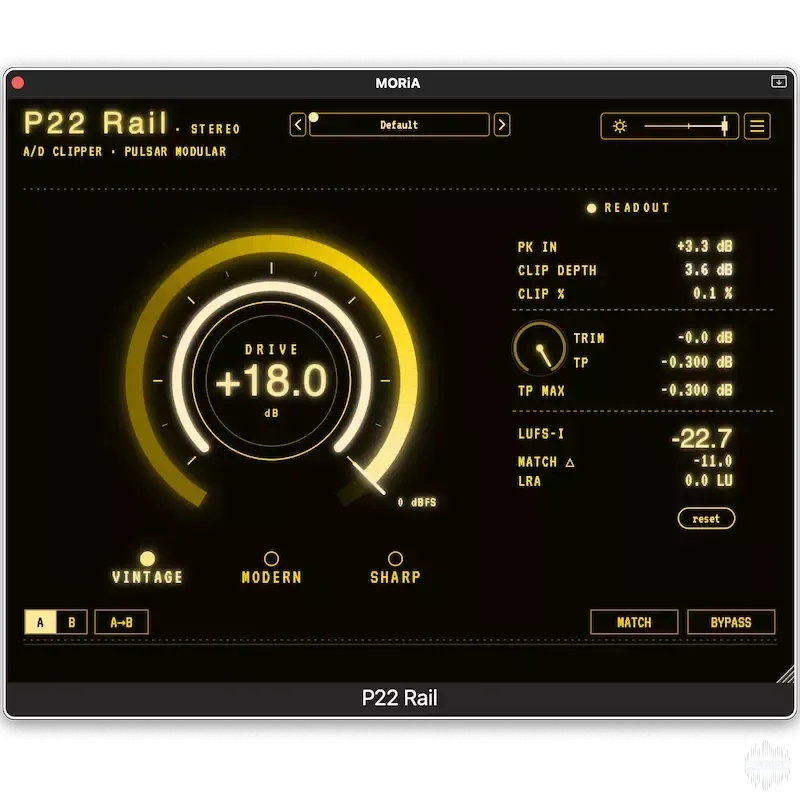Image resolution: width=800 pixels, height=800 pixels.
Task: Open the hamburger menu icon
Action: click(757, 126)
